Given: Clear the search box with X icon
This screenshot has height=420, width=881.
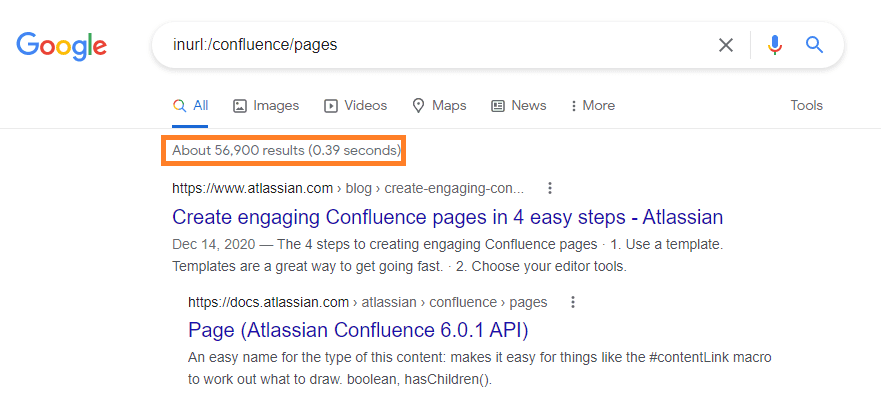Looking at the screenshot, I should tap(726, 45).
